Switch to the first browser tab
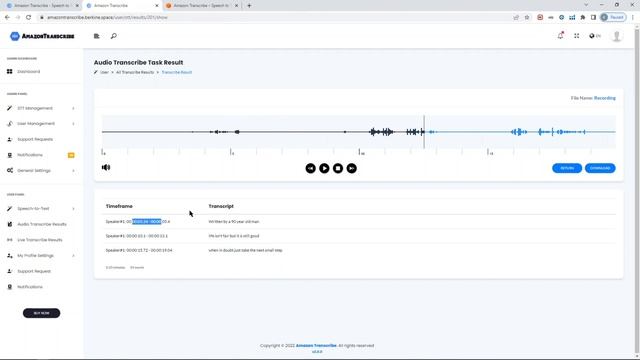 click(41, 6)
